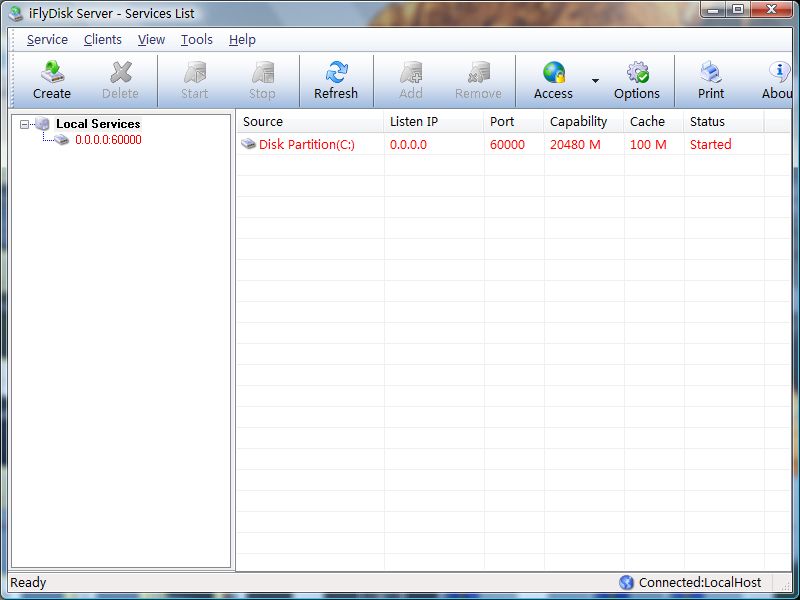Sort list by Status column header
This screenshot has height=600, width=800.
(723, 122)
